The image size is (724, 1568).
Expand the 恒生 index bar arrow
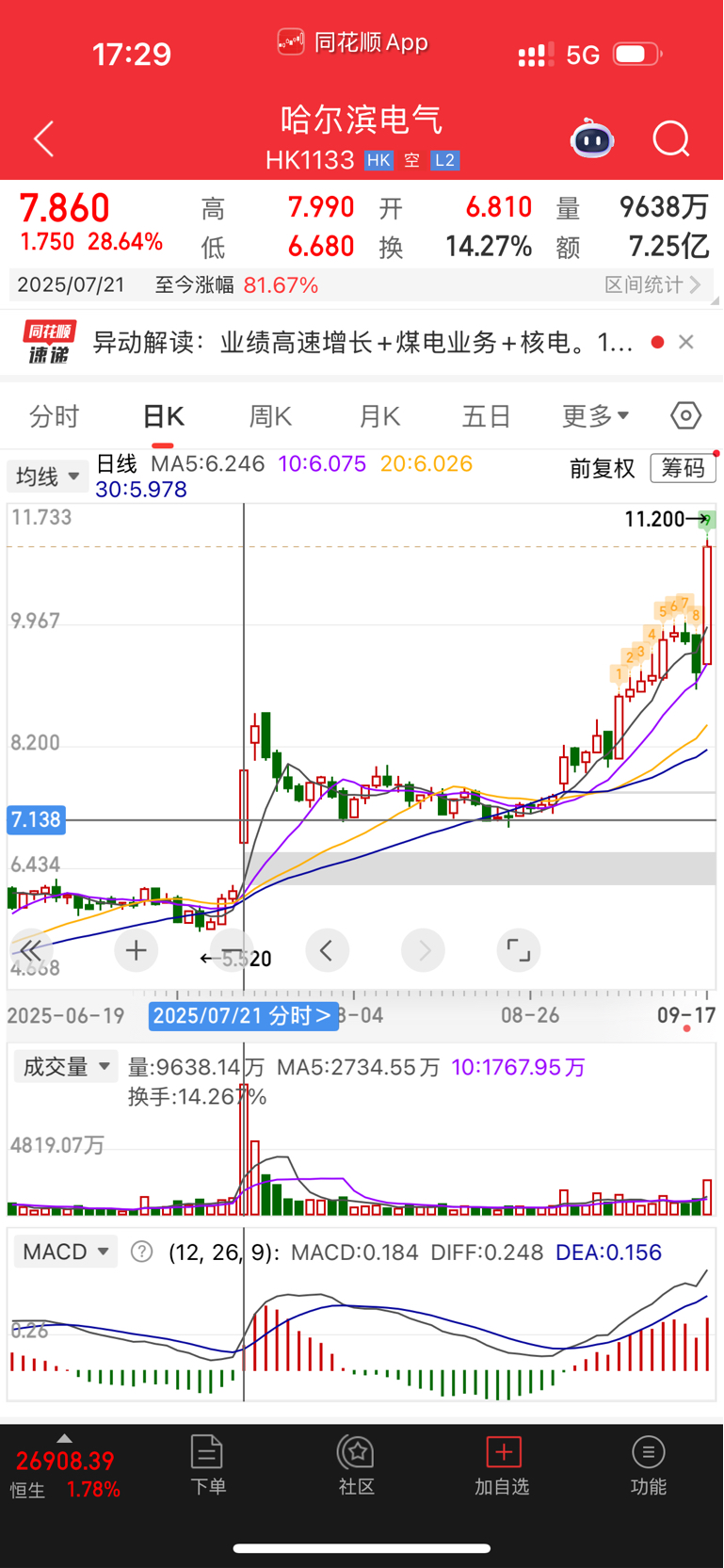tap(64, 1438)
